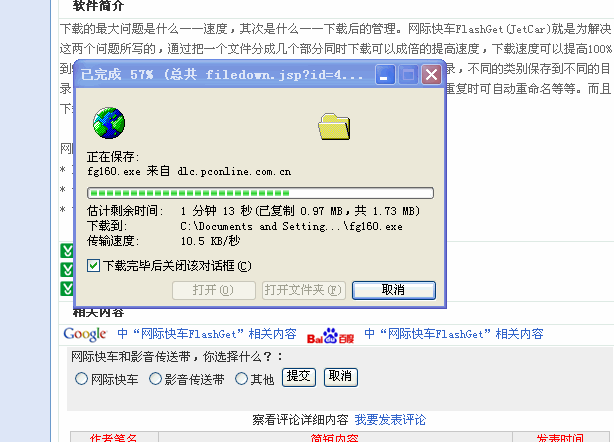Click 我要发表评论 link

pyautogui.click(x=390, y=420)
